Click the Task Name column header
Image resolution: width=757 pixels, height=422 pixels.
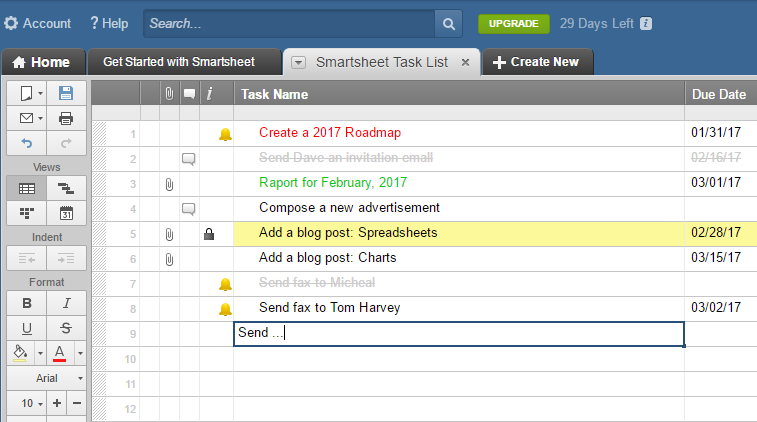tap(459, 94)
